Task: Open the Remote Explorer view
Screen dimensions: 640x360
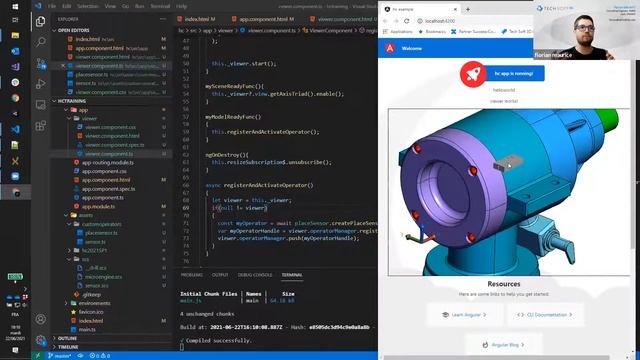Action: (x=40, y=104)
